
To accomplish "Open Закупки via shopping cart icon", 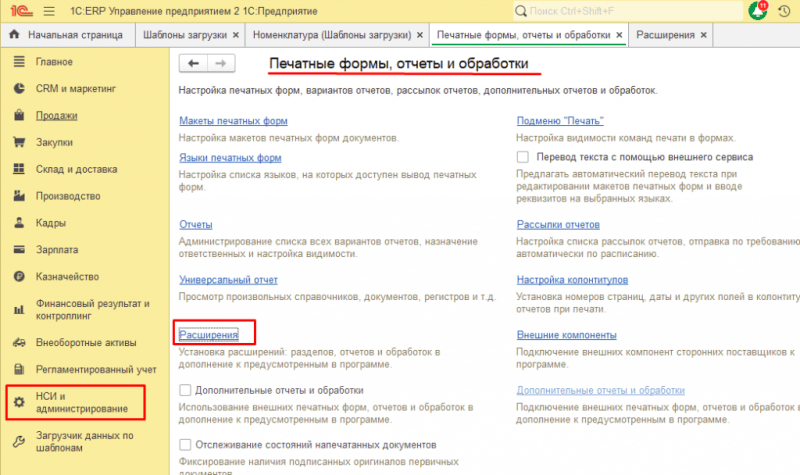I will coord(17,142).
